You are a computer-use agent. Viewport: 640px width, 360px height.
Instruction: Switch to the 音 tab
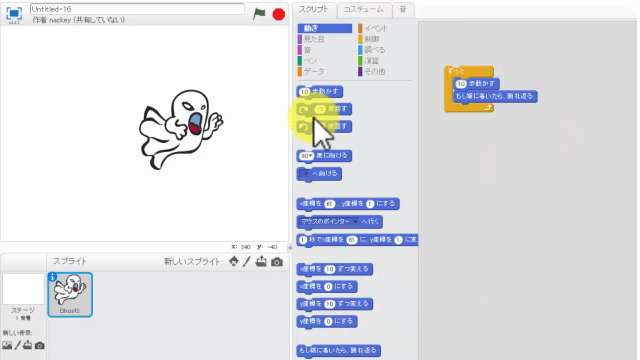pos(403,9)
